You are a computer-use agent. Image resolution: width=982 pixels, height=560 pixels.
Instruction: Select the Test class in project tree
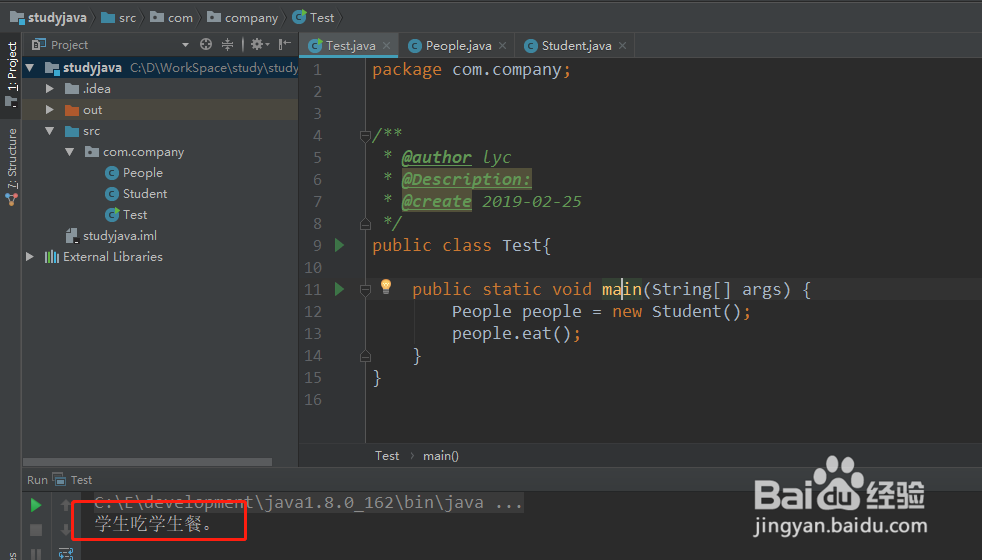(126, 215)
